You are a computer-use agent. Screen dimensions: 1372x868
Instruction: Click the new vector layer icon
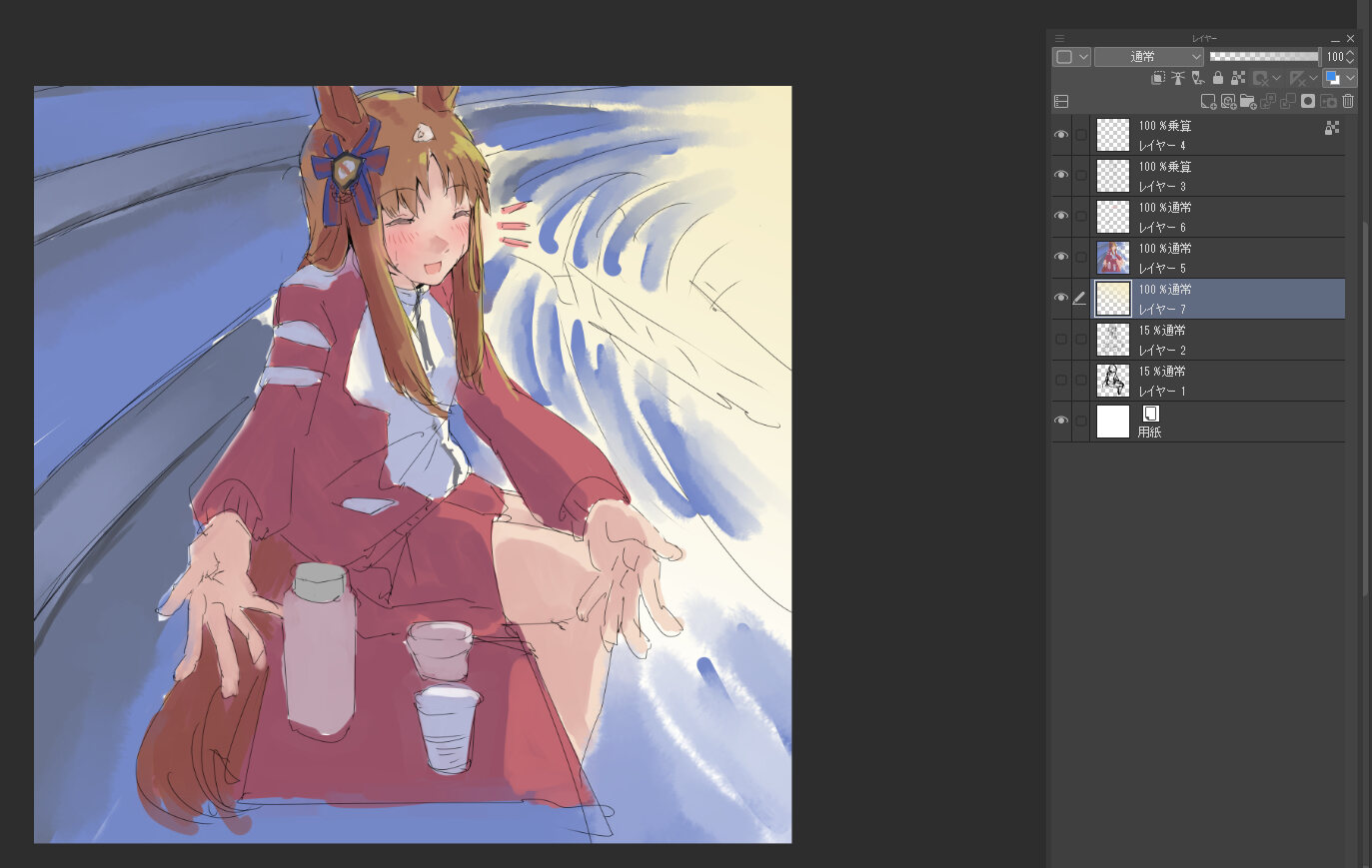point(1228,101)
